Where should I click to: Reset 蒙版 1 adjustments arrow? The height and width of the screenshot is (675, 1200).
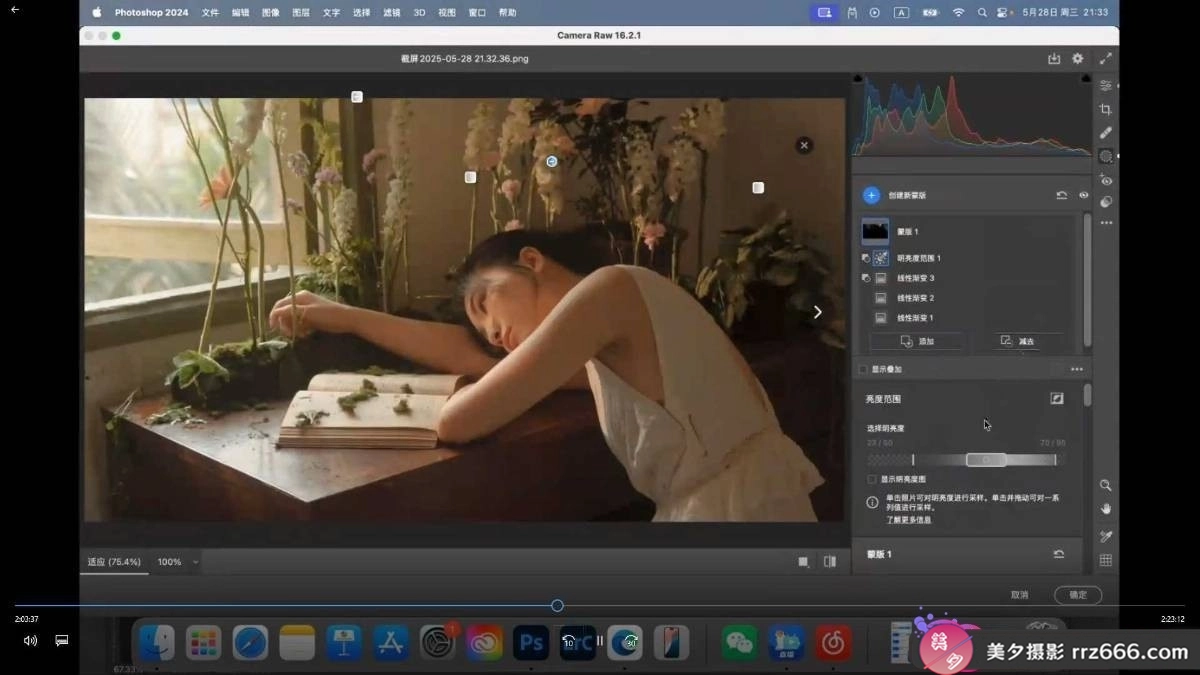[x=1058, y=554]
